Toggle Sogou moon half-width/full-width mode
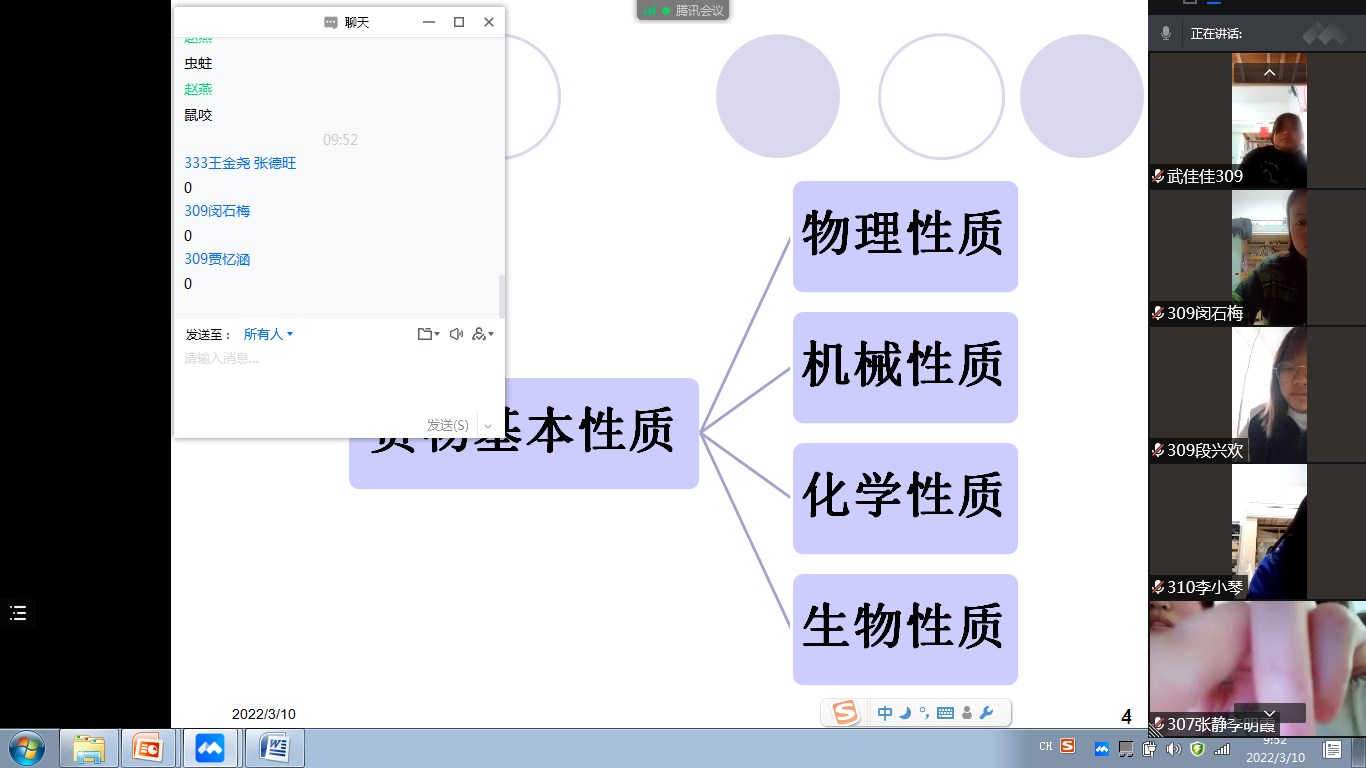Viewport: 1366px width, 768px height. [905, 713]
